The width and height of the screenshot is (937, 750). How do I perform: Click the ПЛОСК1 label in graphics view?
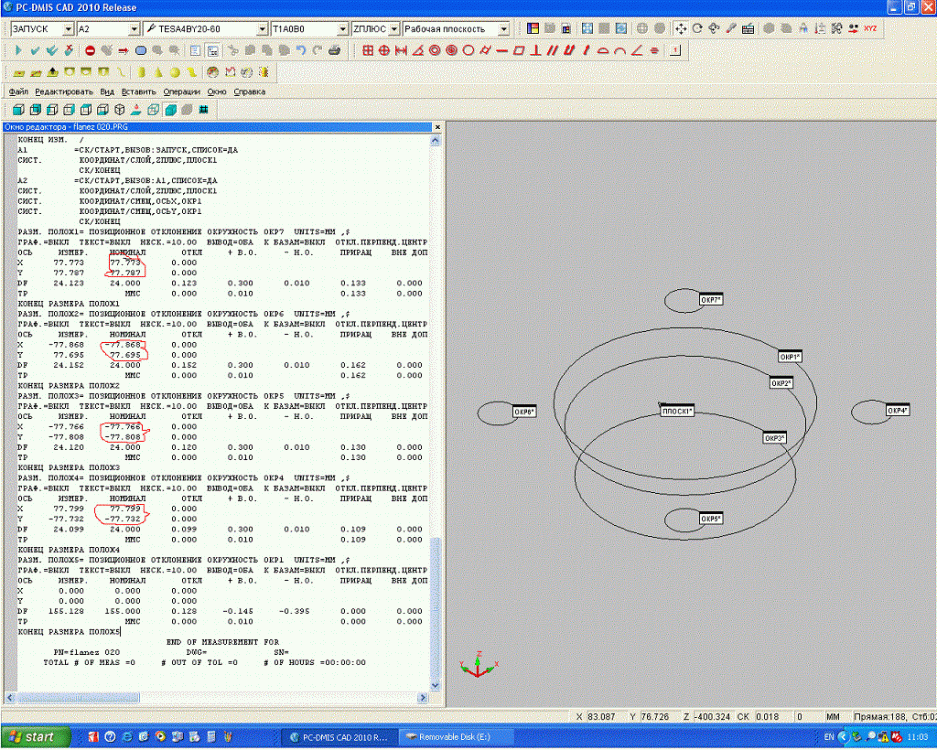(677, 411)
